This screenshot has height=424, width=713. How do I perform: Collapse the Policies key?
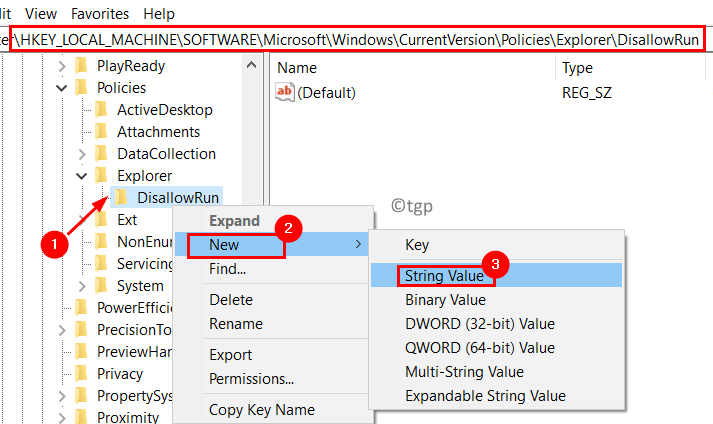[62, 88]
